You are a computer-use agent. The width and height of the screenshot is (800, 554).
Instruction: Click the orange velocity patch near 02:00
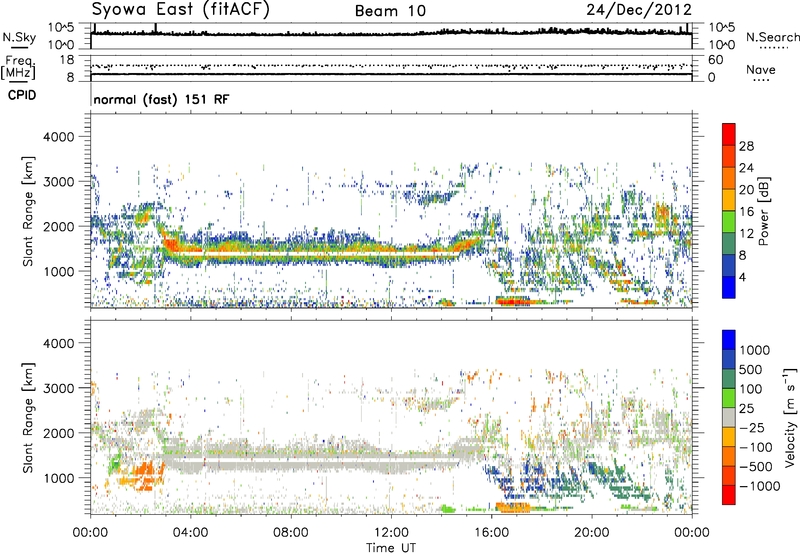point(144,474)
